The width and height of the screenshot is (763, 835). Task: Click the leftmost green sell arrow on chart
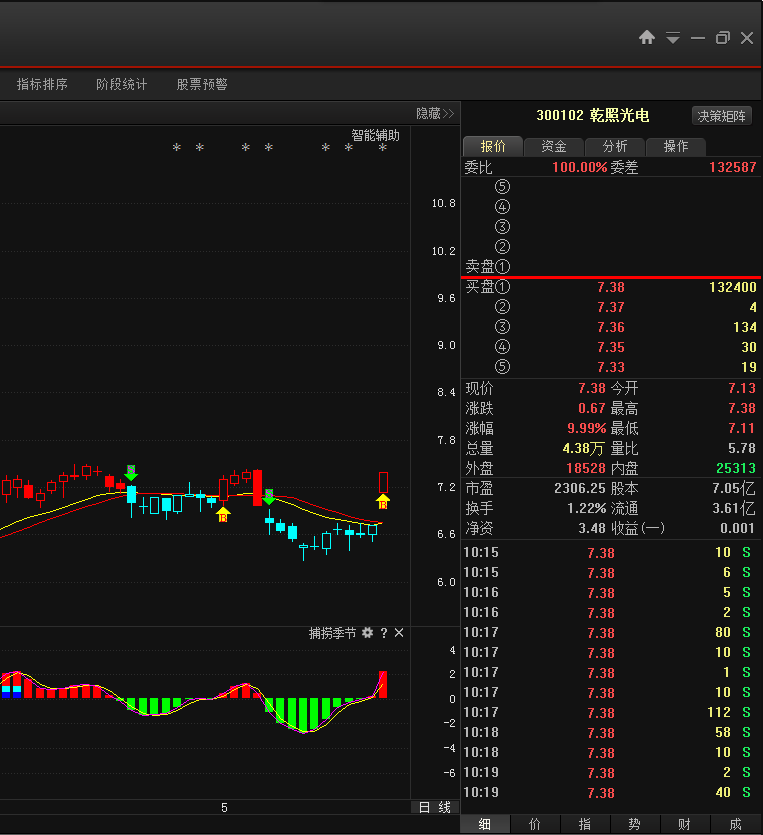pyautogui.click(x=131, y=472)
